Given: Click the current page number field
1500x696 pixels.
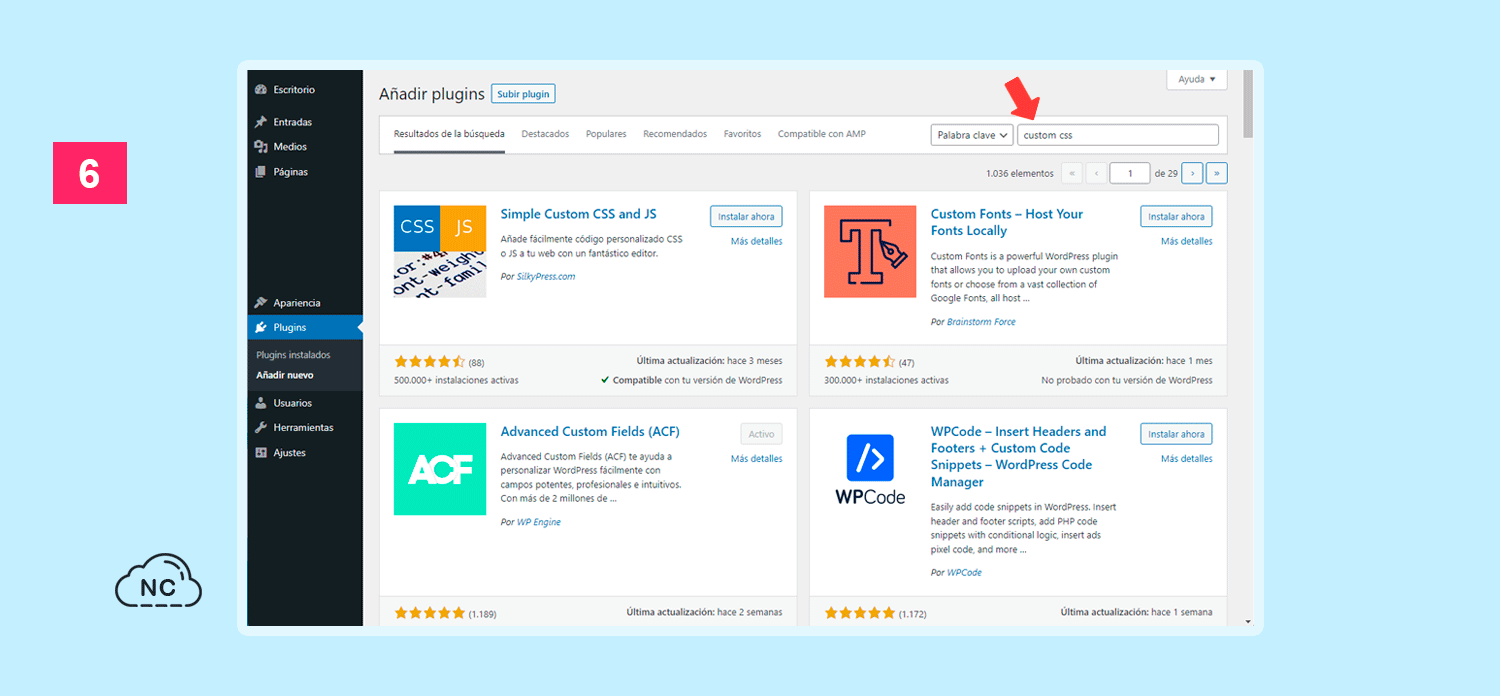Looking at the screenshot, I should tap(1130, 173).
